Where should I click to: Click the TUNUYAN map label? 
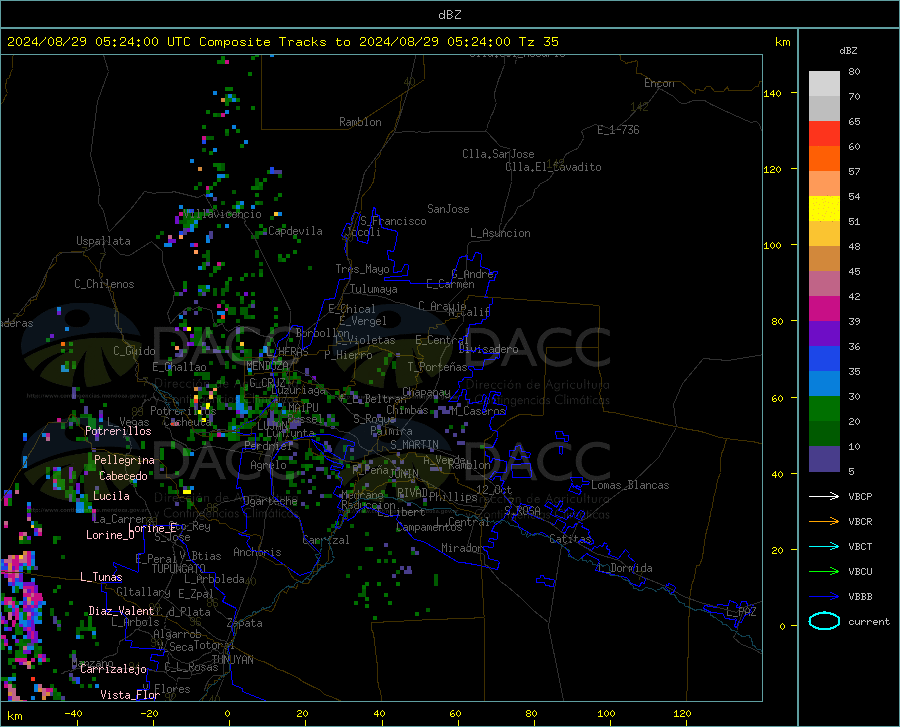pos(232,660)
